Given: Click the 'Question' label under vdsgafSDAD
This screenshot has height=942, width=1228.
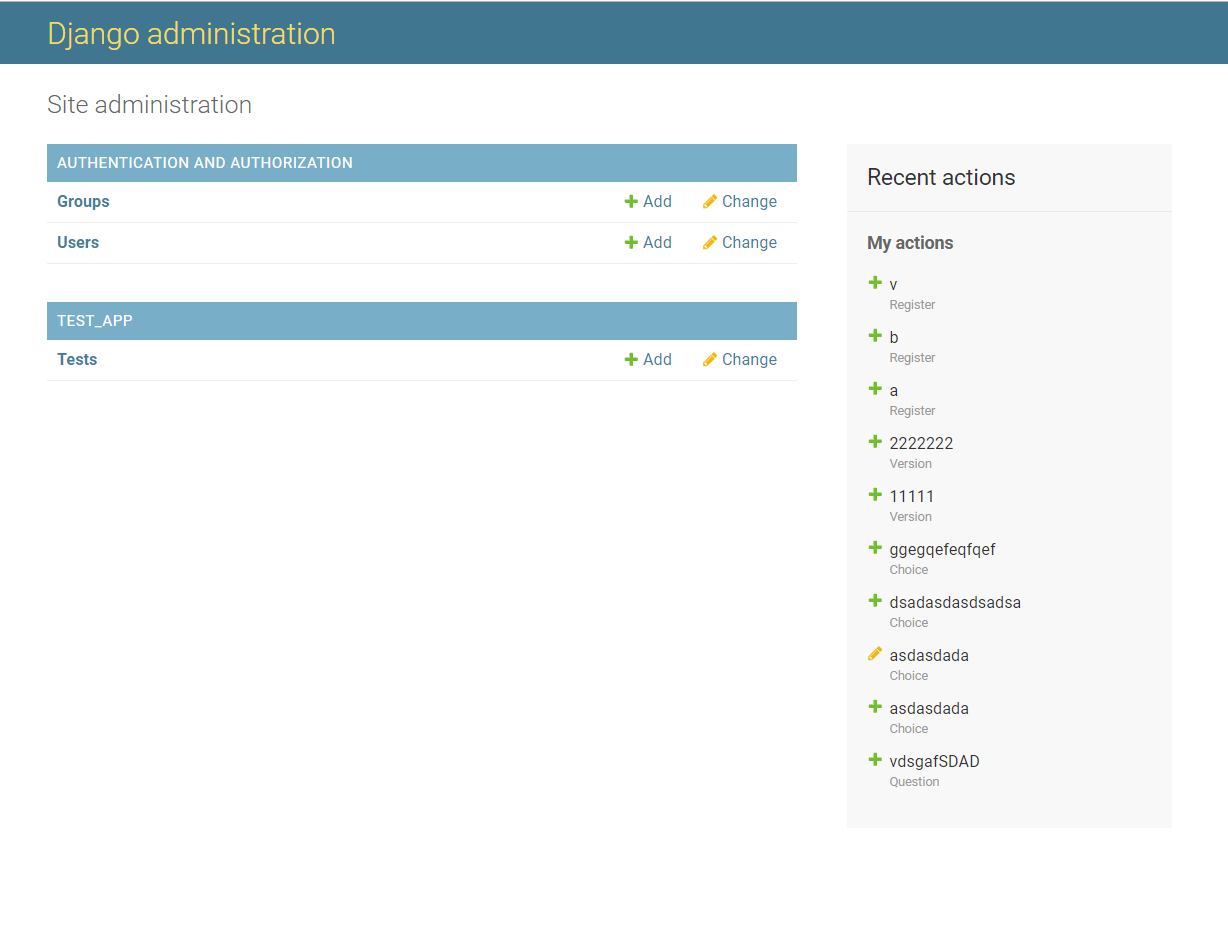Looking at the screenshot, I should point(914,782).
